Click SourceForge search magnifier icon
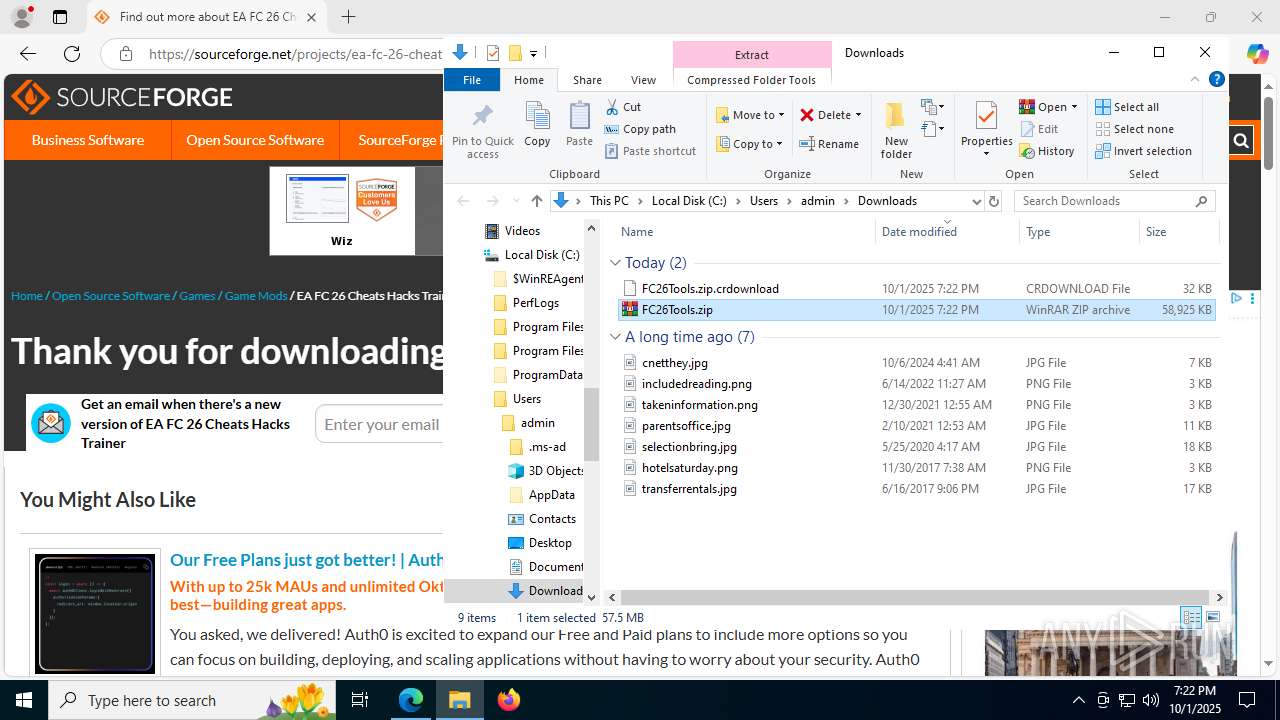The height and width of the screenshot is (720, 1280). tap(1241, 141)
